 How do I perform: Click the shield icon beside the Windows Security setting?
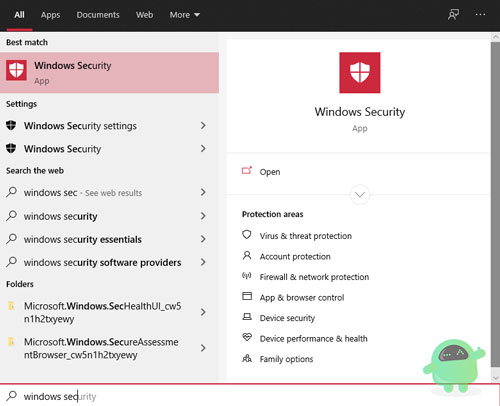point(11,148)
